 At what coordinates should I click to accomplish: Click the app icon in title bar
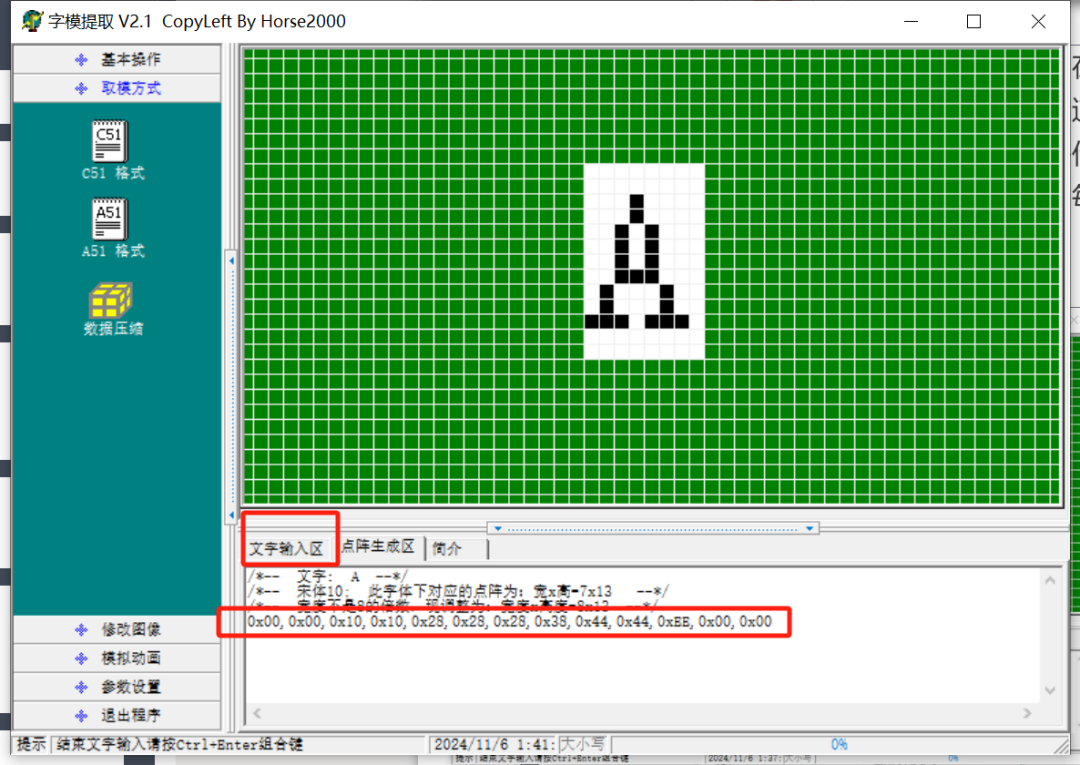32,21
